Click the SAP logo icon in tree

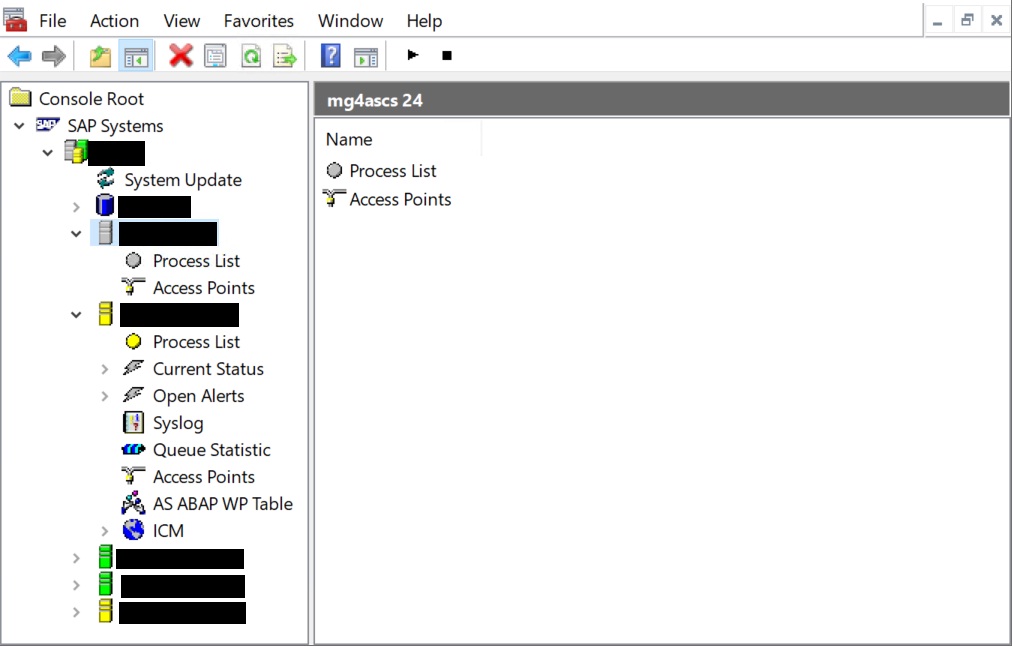point(48,124)
